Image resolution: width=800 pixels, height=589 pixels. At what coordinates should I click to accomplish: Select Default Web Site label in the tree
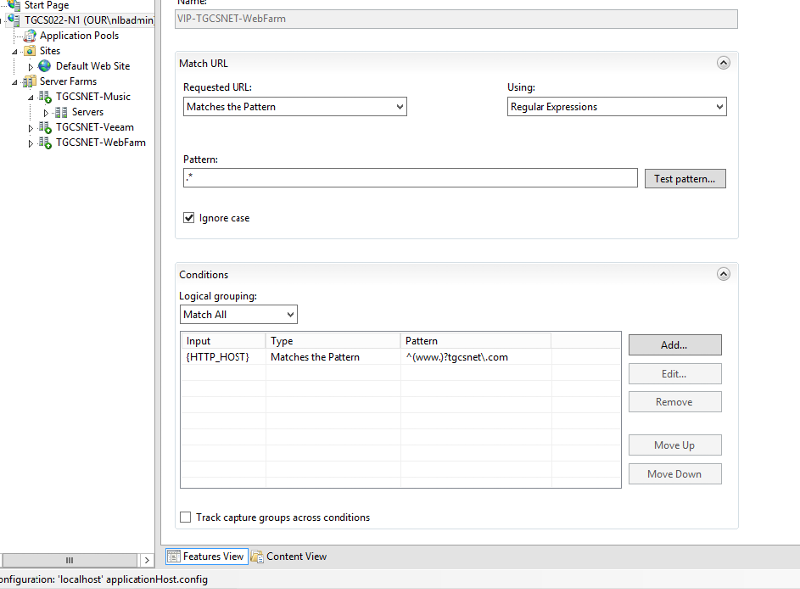[x=93, y=66]
